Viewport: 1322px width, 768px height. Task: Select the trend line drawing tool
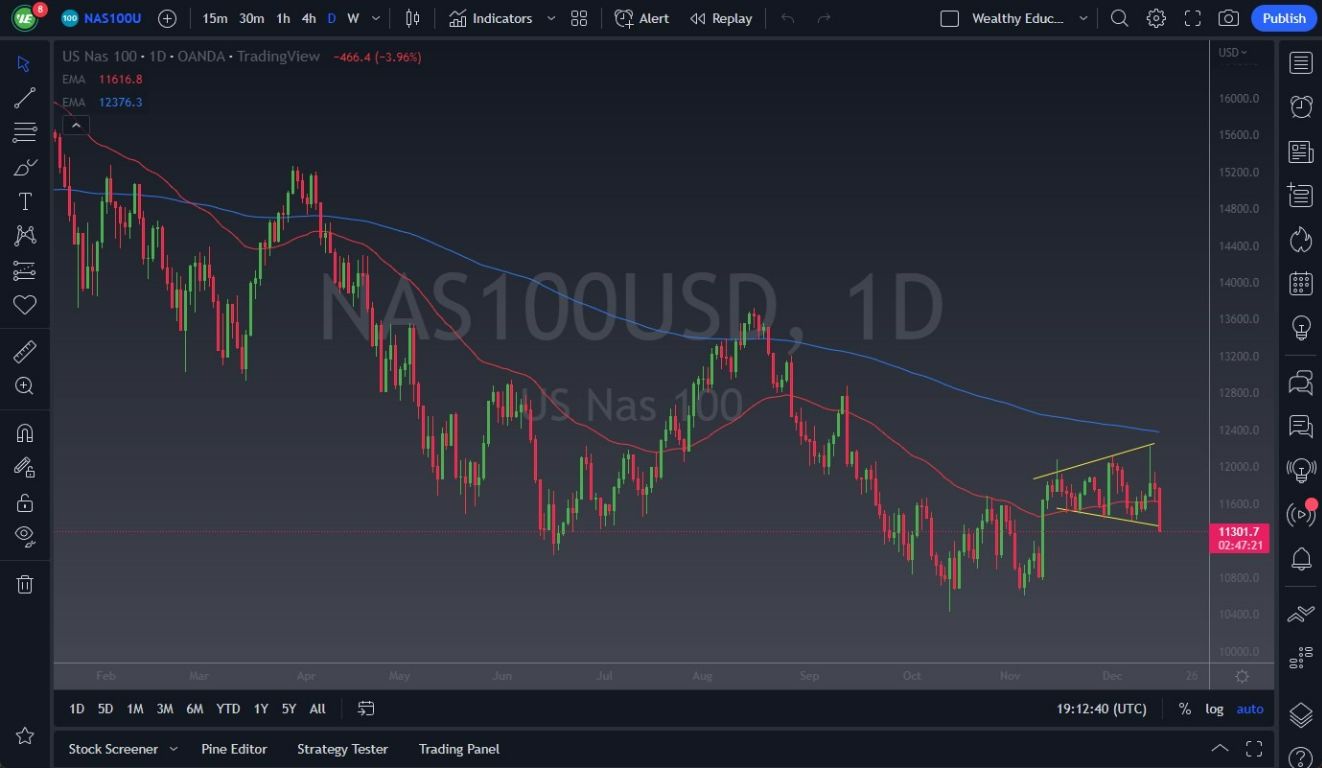click(x=25, y=97)
